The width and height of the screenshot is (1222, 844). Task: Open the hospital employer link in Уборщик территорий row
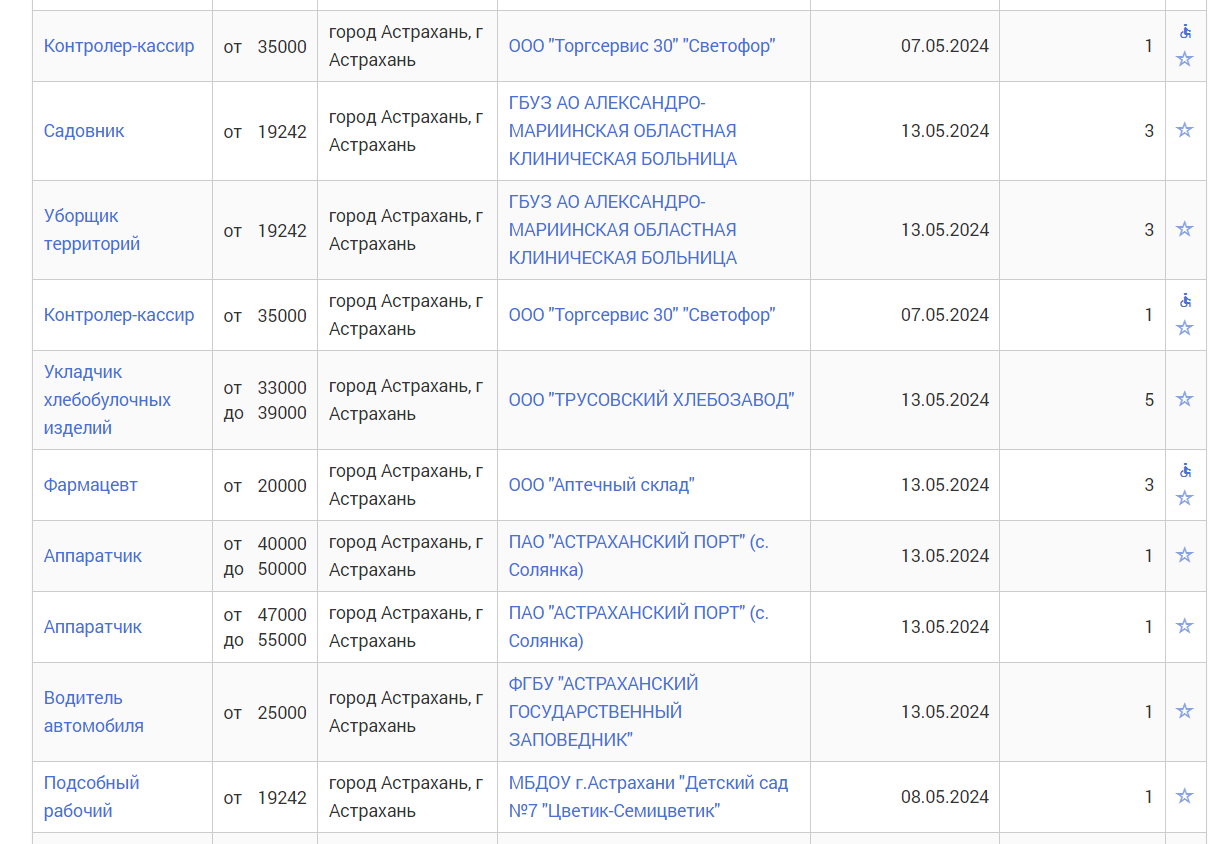[x=622, y=230]
